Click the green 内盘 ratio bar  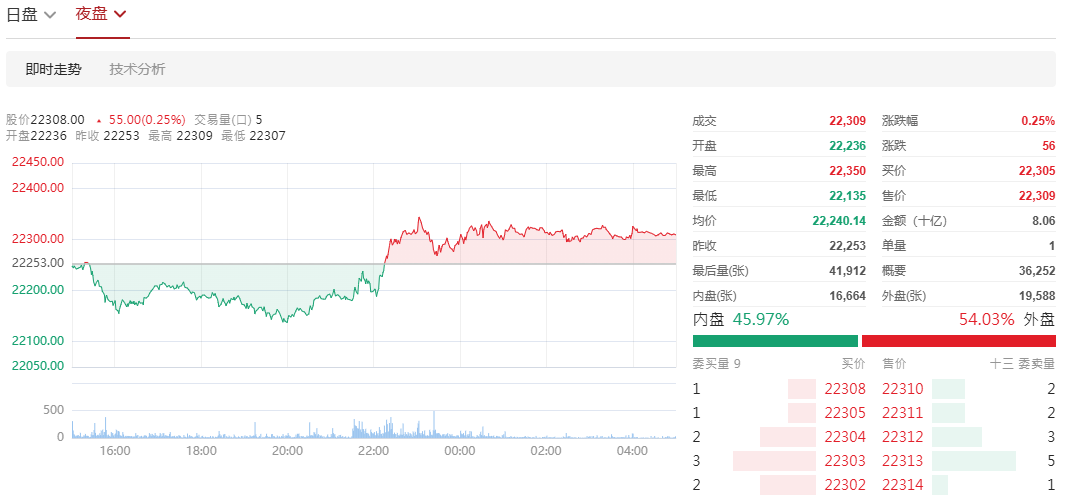[775, 341]
